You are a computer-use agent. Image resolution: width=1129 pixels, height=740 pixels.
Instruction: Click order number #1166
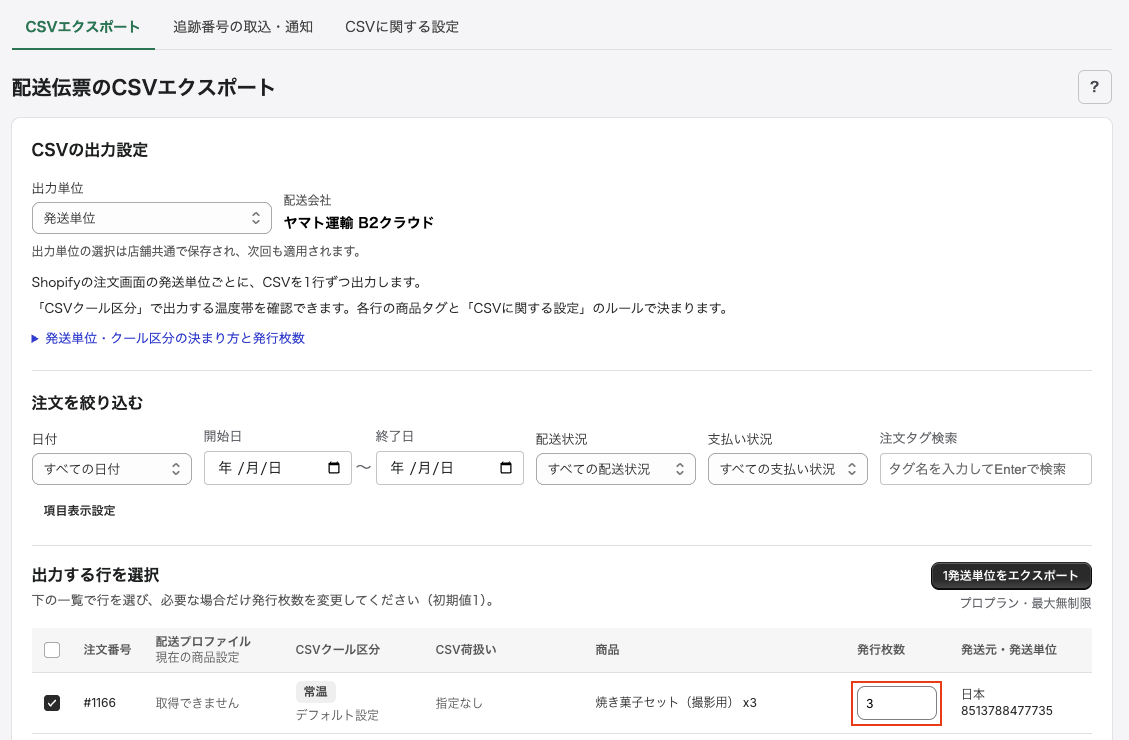[x=99, y=703]
